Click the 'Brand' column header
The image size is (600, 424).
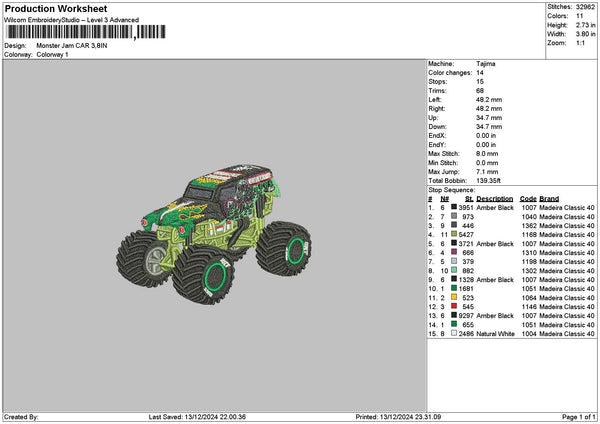tap(549, 199)
